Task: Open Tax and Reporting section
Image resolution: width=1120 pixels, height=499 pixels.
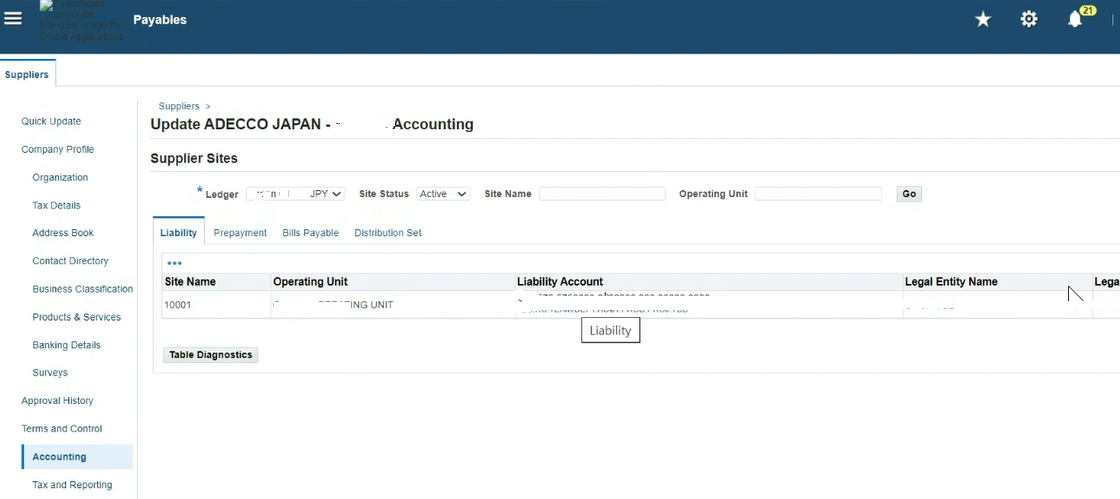Action: coord(72,485)
